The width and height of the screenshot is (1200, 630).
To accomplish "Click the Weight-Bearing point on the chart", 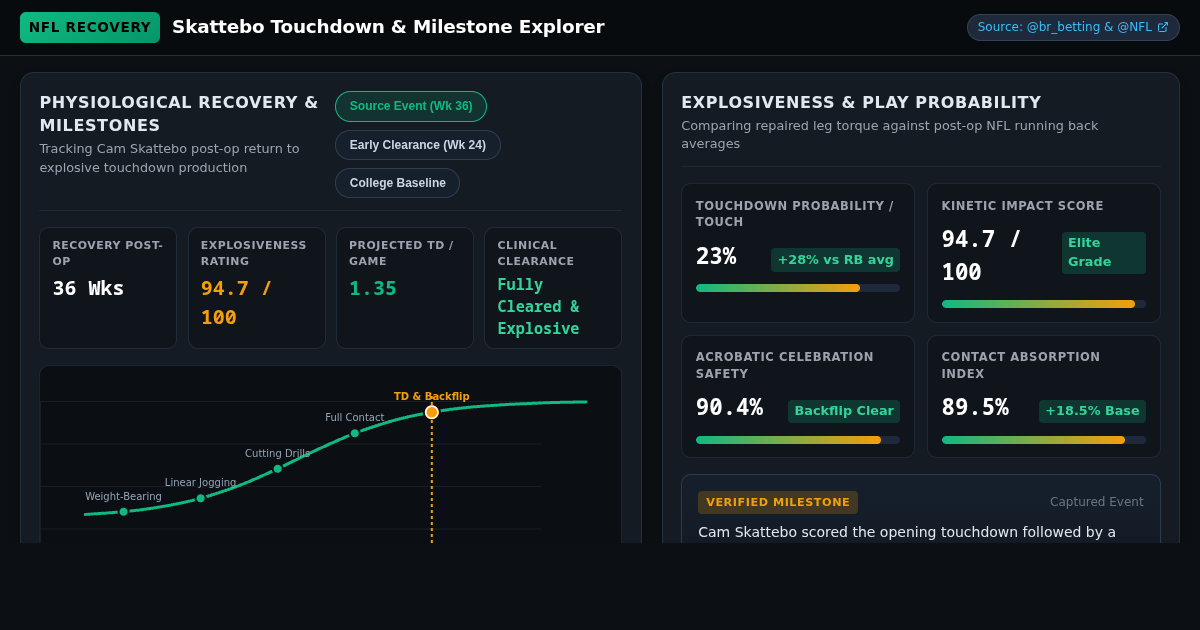I will [x=124, y=512].
